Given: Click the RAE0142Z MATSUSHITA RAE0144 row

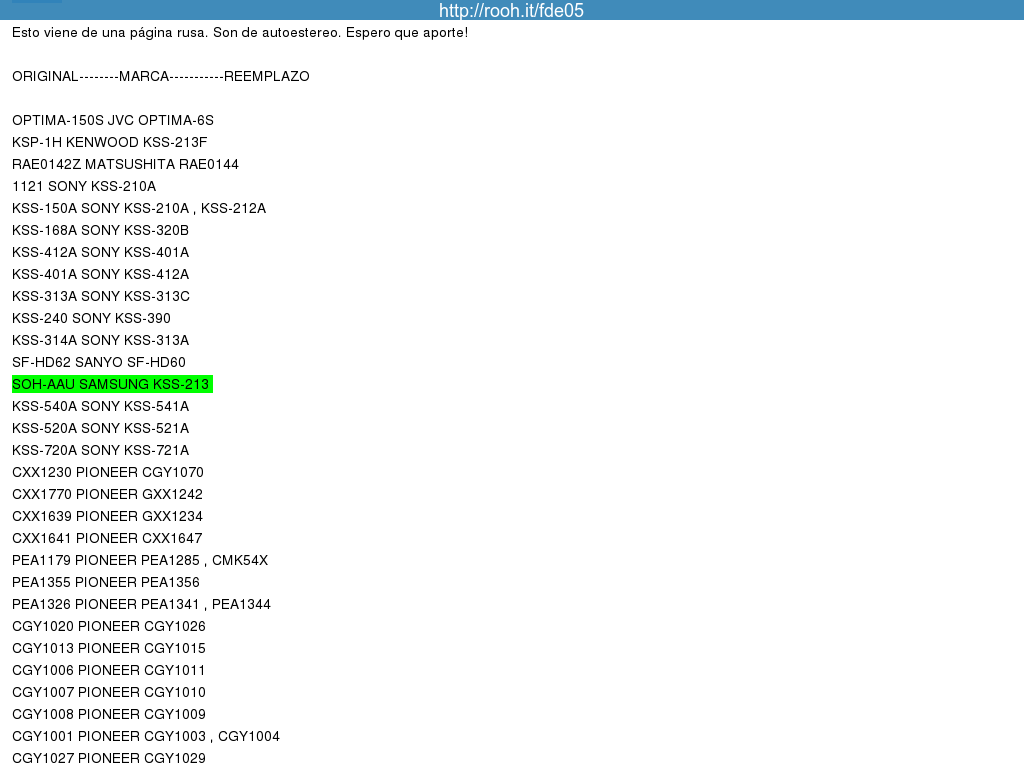Looking at the screenshot, I should click(x=125, y=164).
